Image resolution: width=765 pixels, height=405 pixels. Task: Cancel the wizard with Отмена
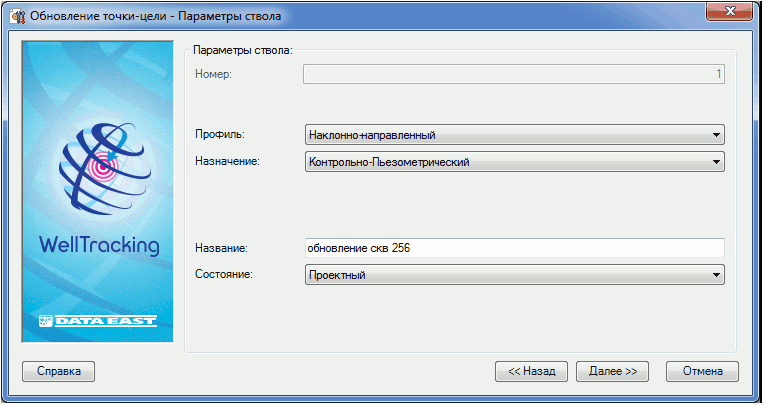[x=702, y=371]
